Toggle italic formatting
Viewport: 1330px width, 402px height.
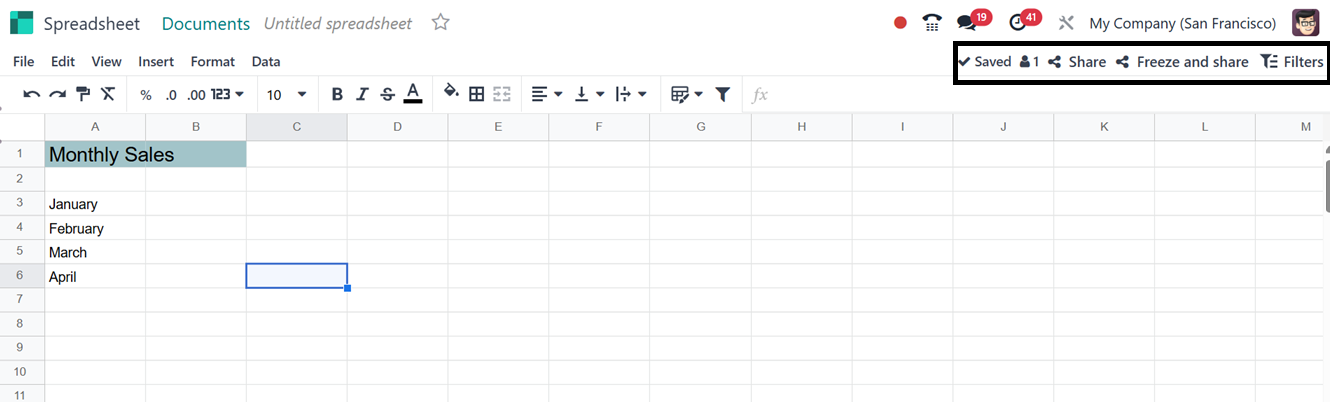[x=362, y=94]
